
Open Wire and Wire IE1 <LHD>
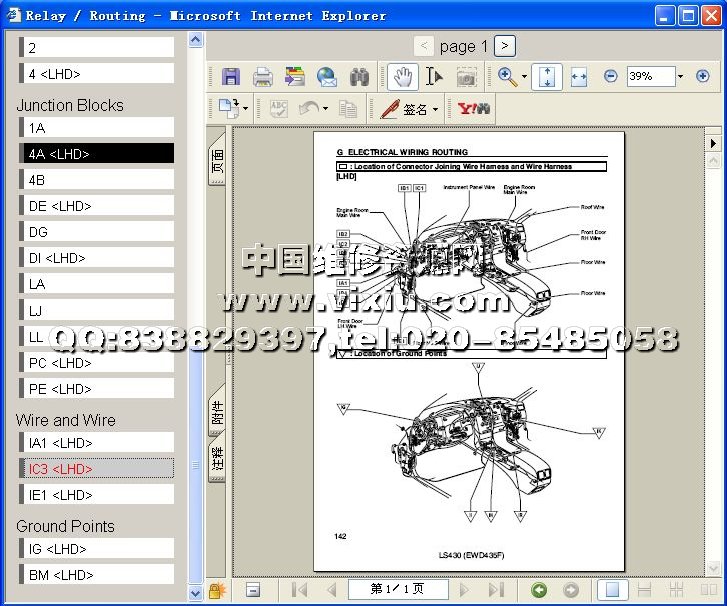point(96,495)
